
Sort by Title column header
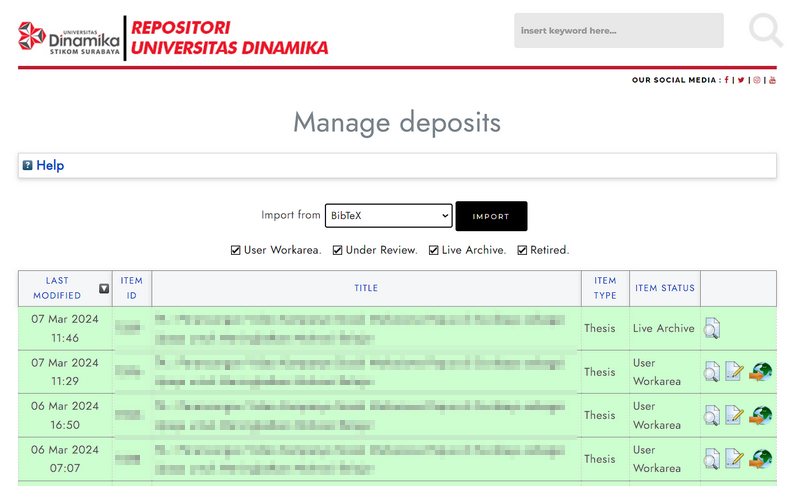pyautogui.click(x=366, y=288)
